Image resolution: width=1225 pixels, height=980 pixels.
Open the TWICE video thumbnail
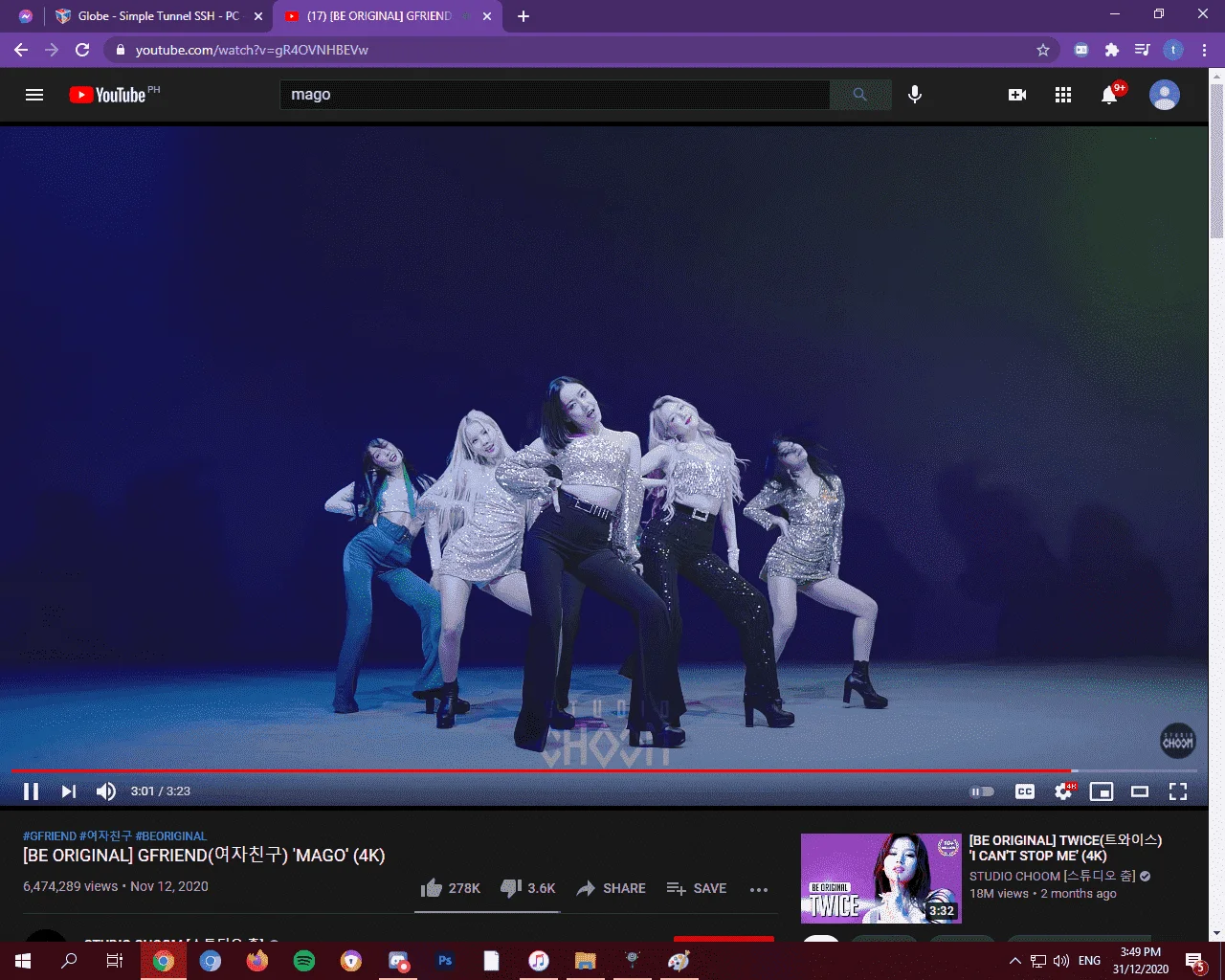880,879
